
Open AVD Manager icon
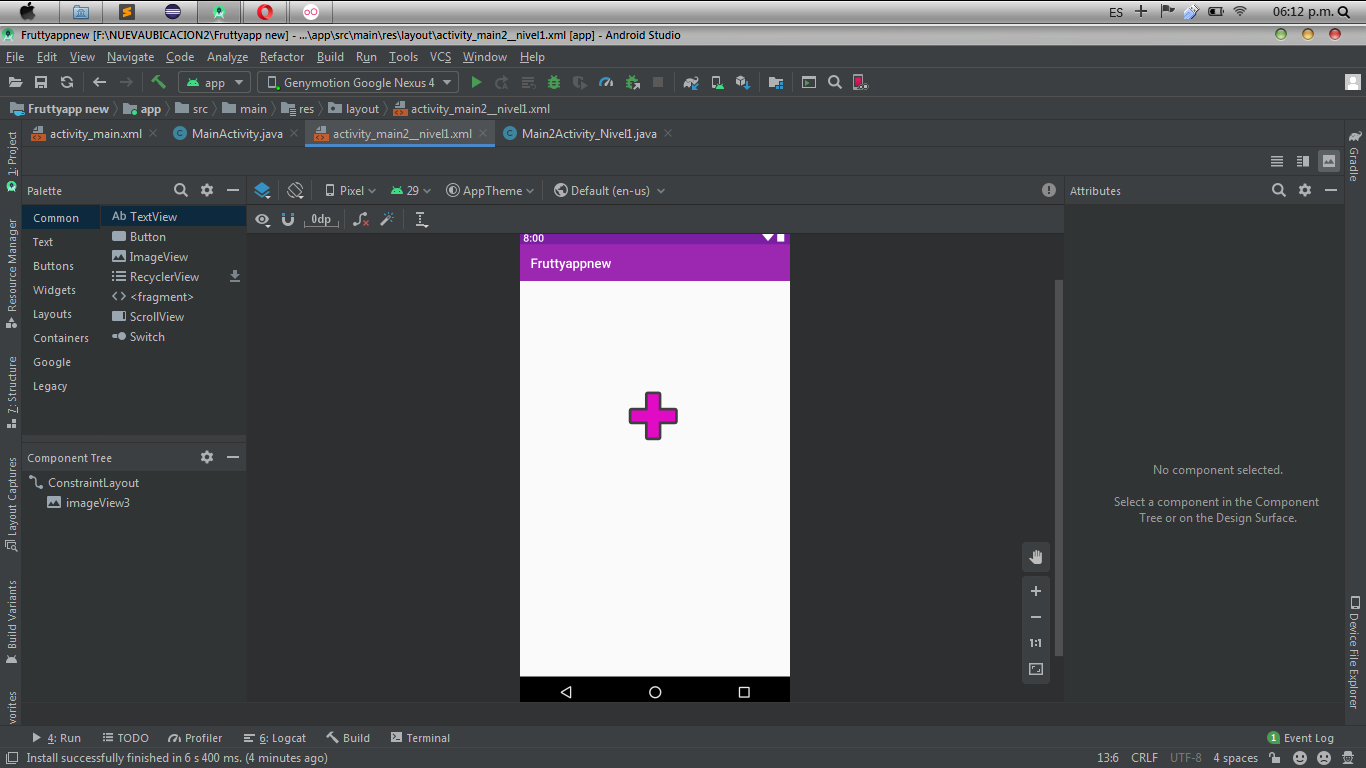click(x=717, y=83)
